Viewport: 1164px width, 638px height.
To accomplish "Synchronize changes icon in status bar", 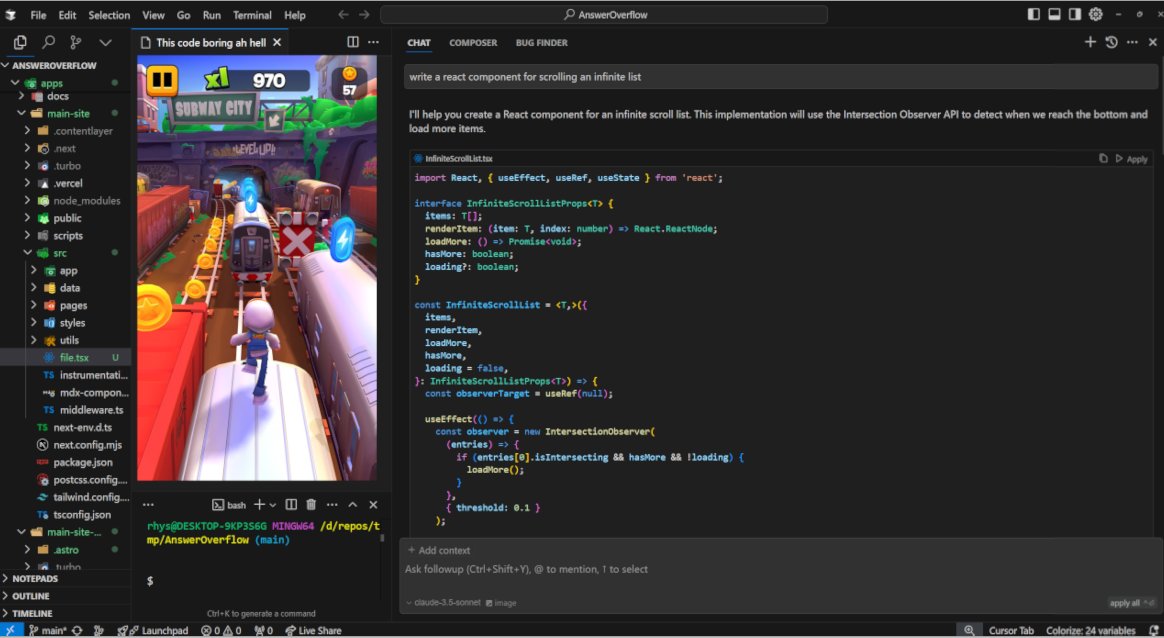I will pyautogui.click(x=76, y=631).
